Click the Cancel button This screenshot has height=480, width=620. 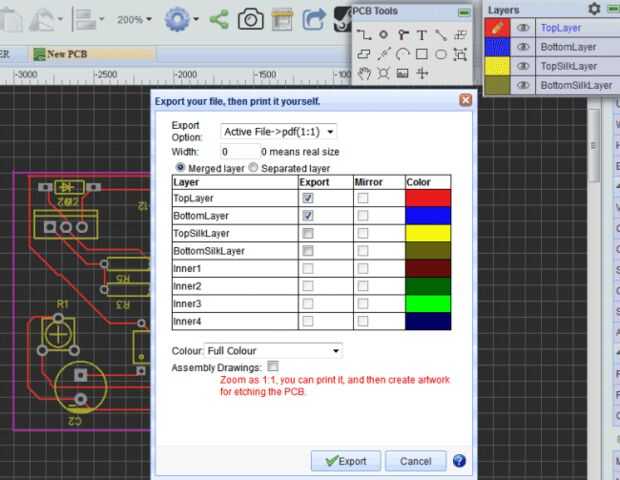[416, 461]
